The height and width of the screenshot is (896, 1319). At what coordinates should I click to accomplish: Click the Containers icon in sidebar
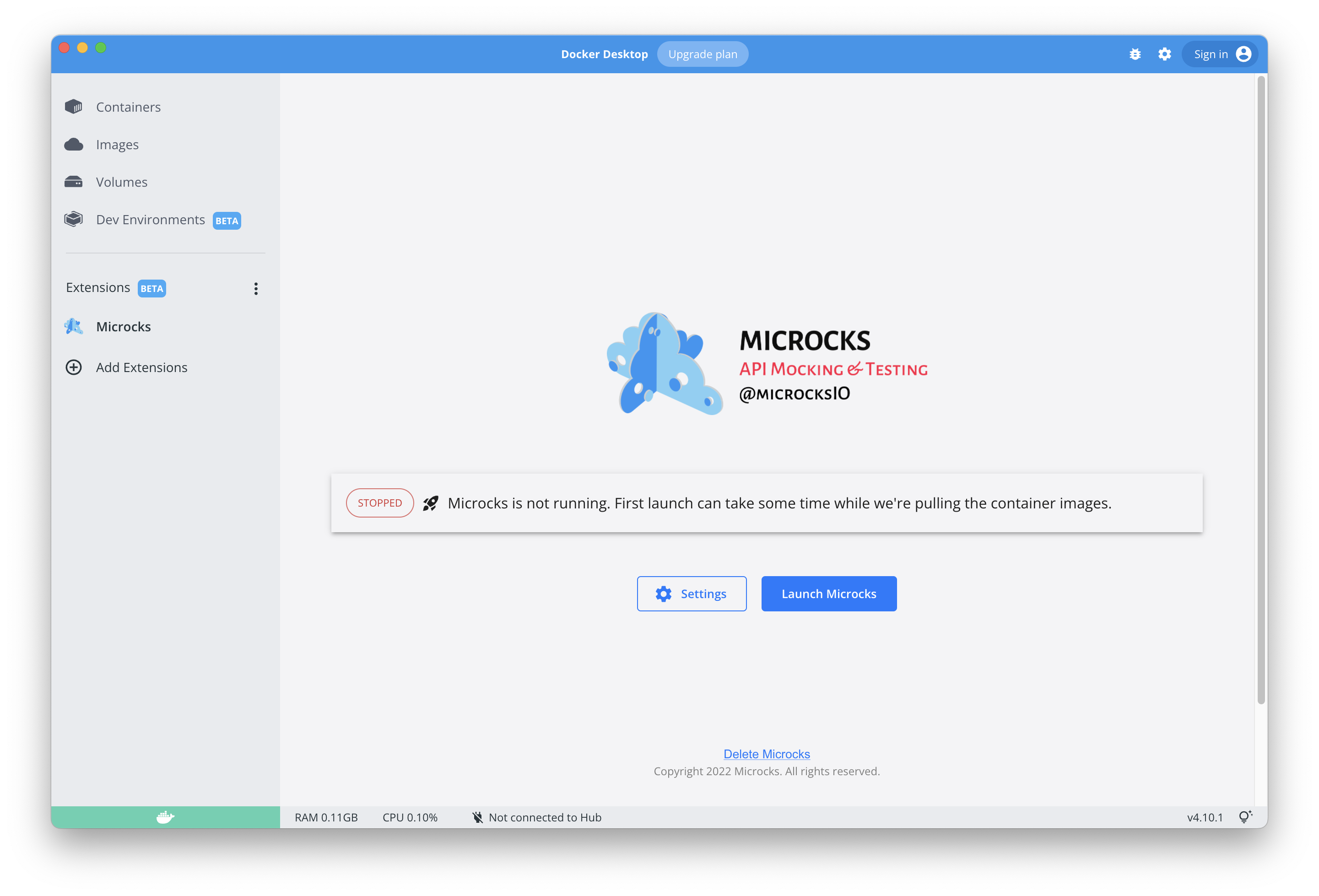point(74,107)
